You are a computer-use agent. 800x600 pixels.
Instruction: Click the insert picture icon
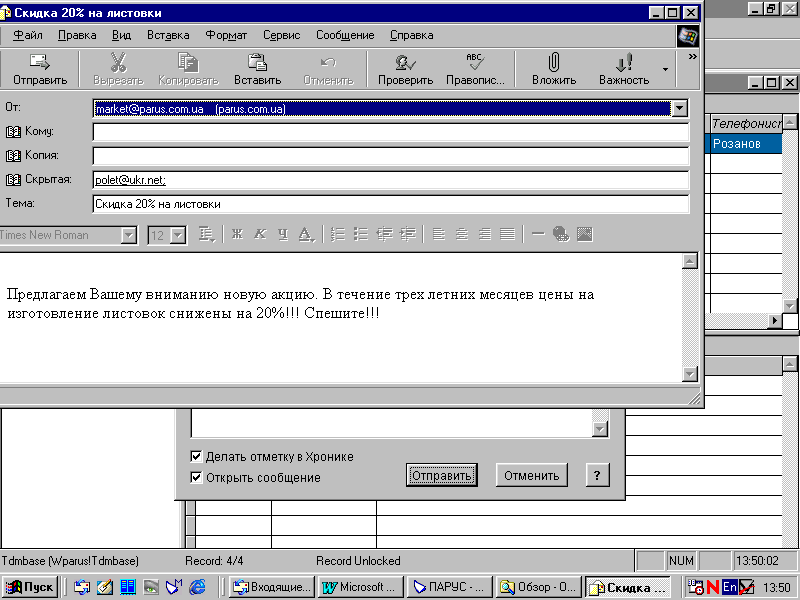tap(585, 234)
